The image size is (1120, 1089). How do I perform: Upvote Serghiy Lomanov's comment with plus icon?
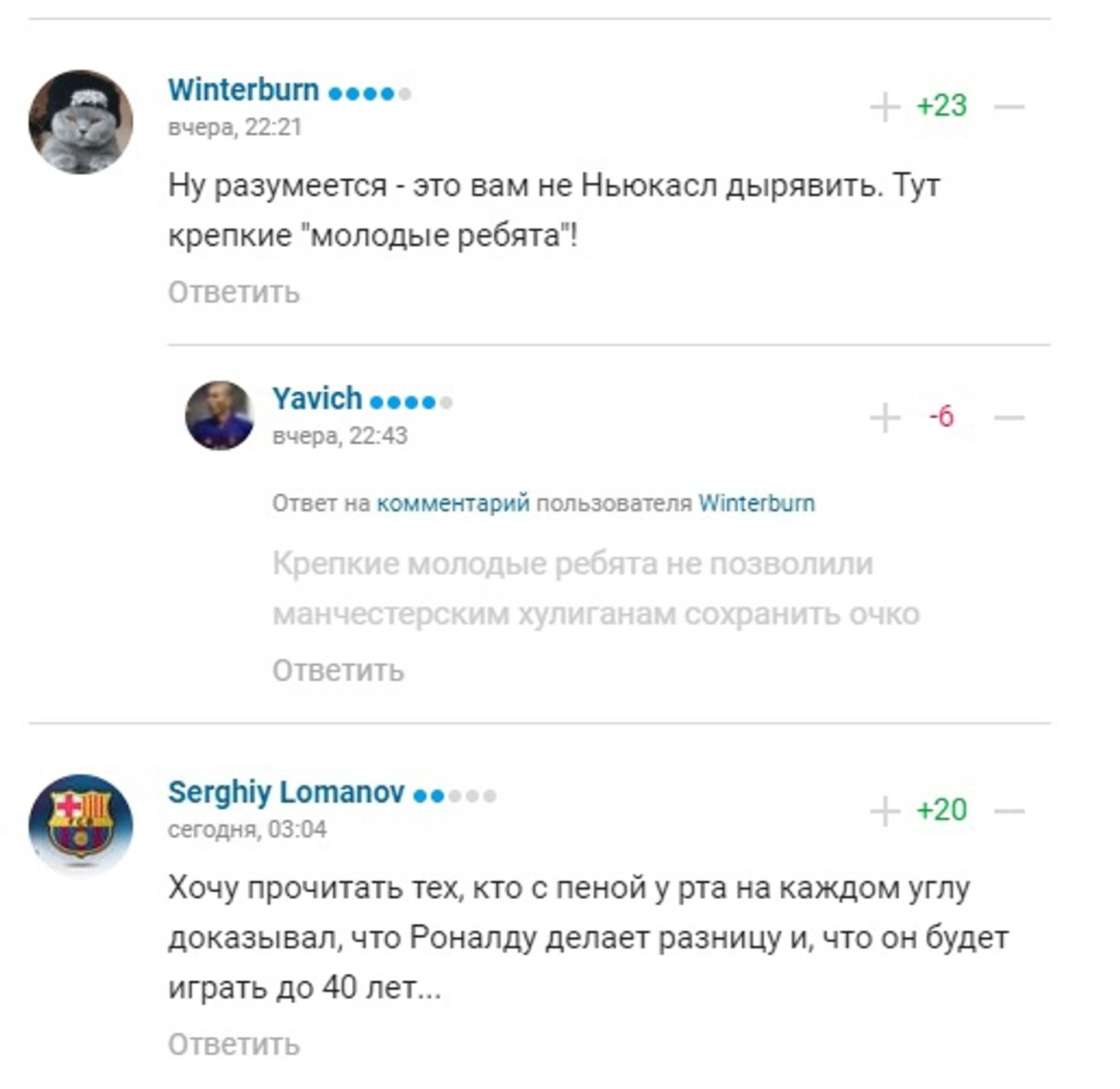click(884, 811)
